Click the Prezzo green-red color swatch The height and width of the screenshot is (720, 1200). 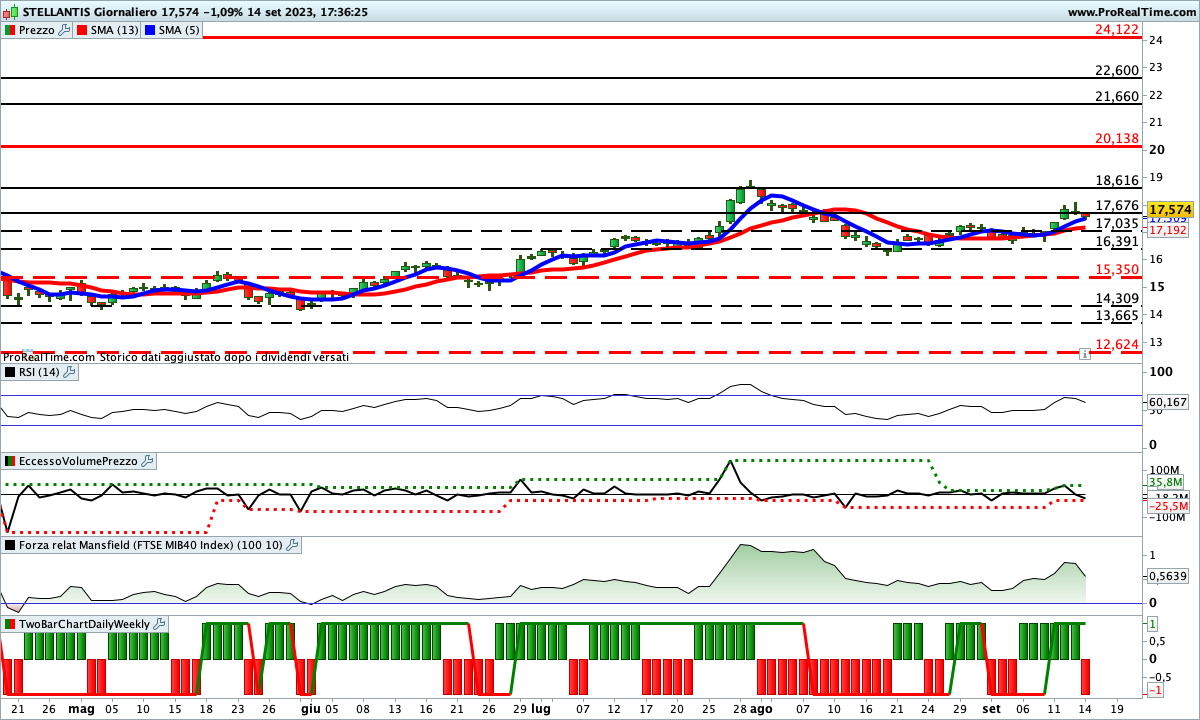point(10,30)
